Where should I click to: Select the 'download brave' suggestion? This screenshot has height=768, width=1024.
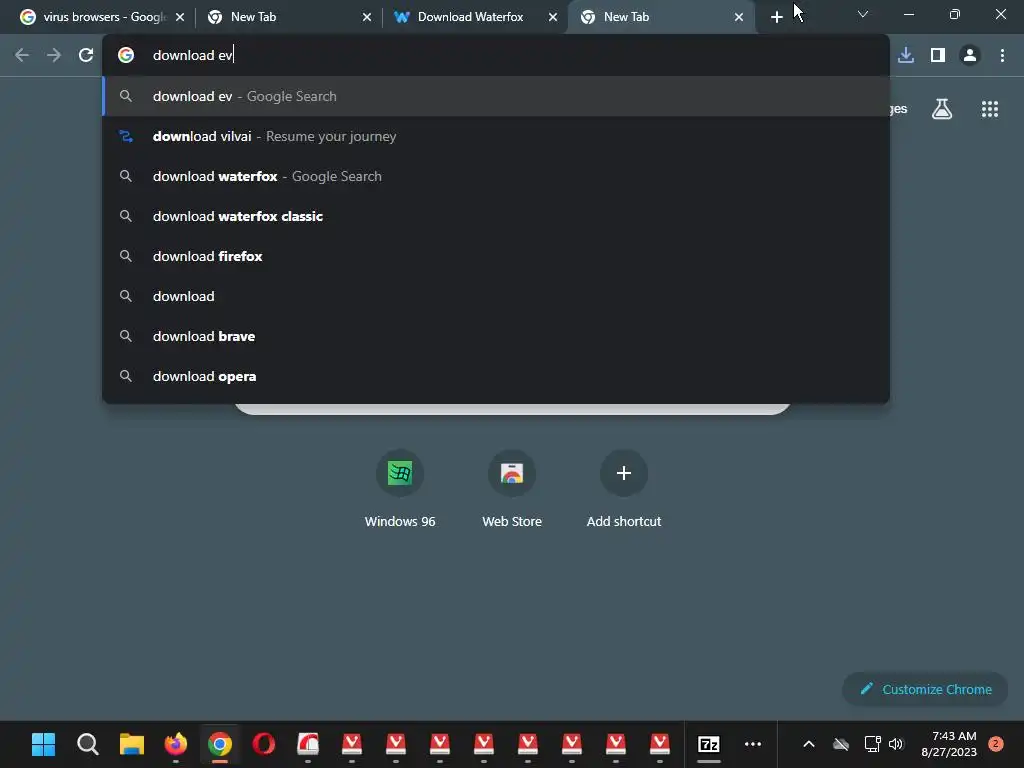(x=496, y=336)
